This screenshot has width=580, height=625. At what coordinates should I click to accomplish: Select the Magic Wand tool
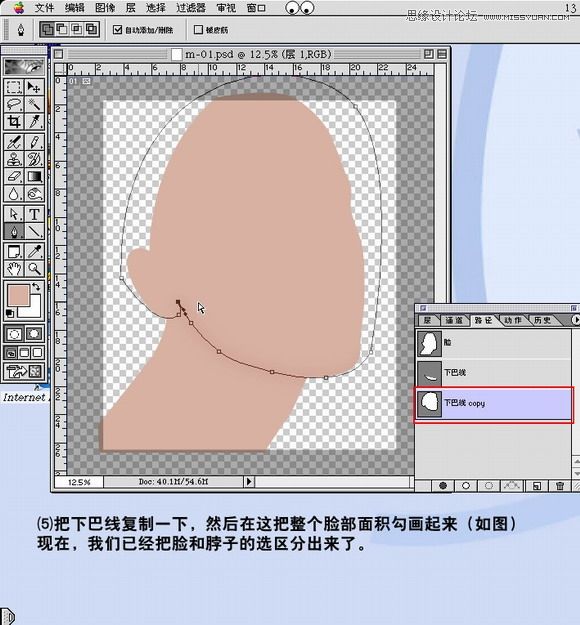click(x=34, y=104)
